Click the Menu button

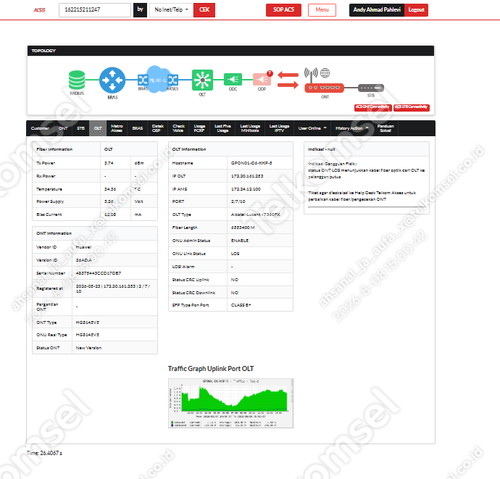[322, 10]
